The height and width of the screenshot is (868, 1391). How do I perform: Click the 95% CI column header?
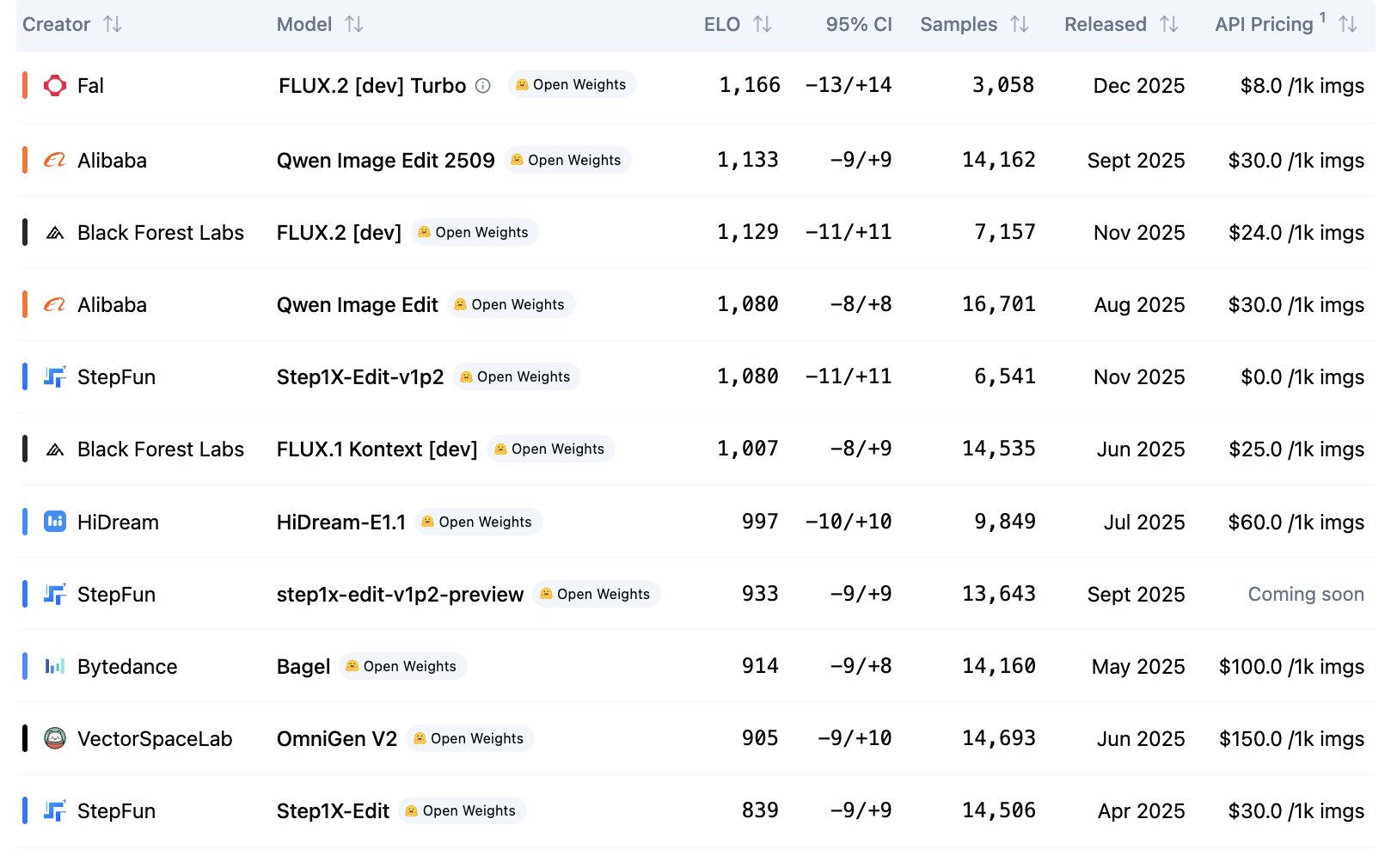pos(858,24)
